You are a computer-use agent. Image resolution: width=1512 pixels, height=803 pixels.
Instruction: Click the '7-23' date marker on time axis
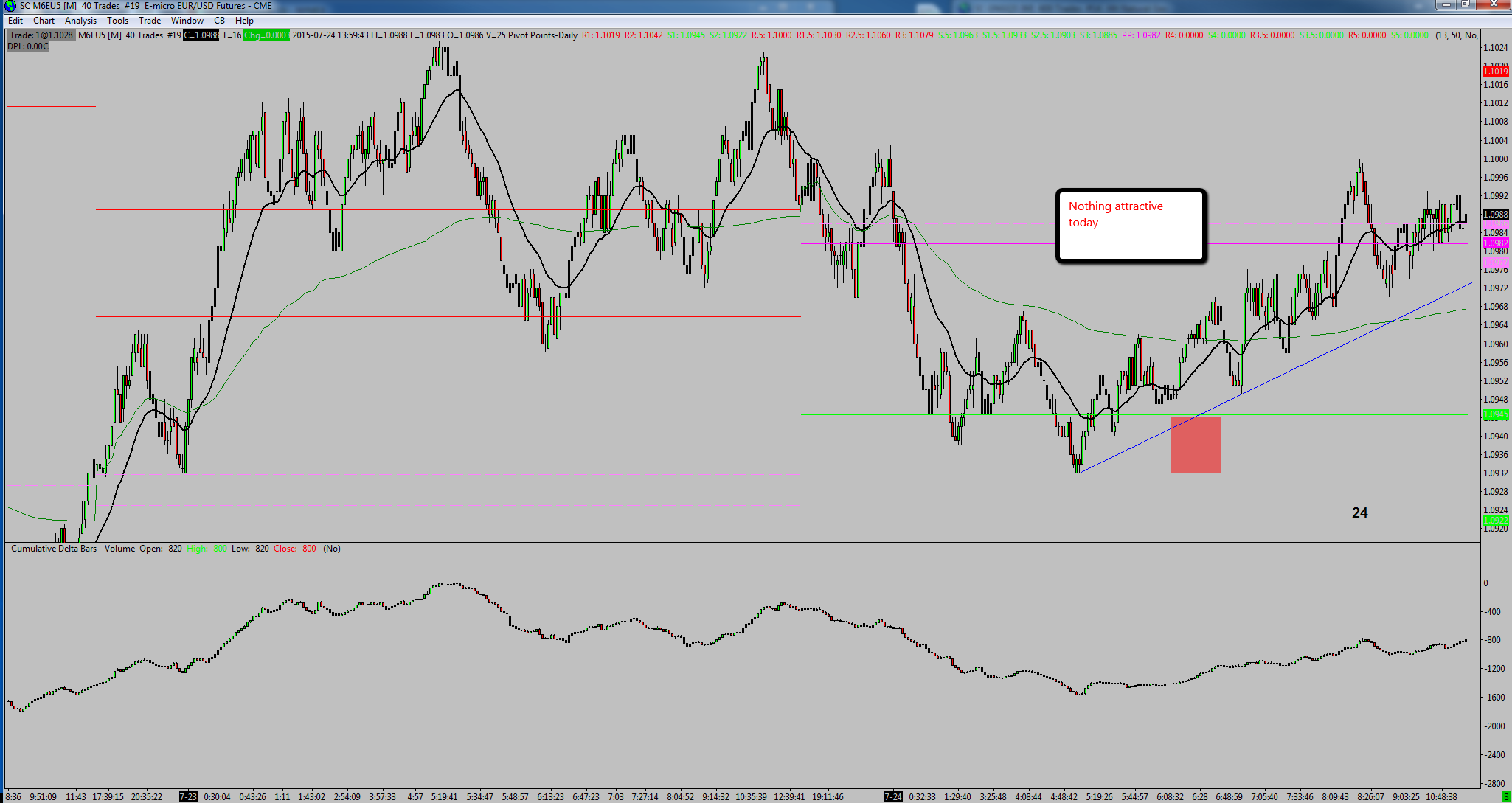(189, 796)
